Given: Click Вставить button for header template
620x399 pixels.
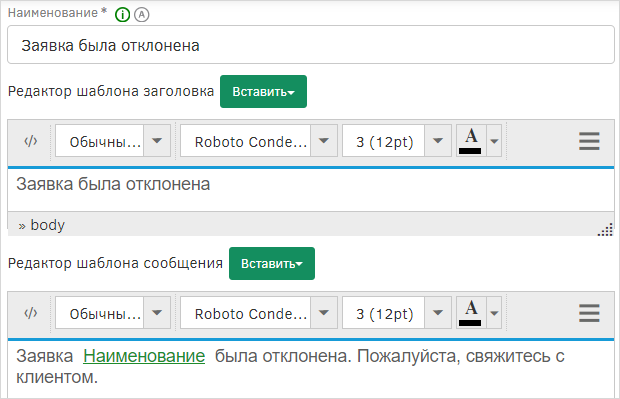Looking at the screenshot, I should (263, 91).
